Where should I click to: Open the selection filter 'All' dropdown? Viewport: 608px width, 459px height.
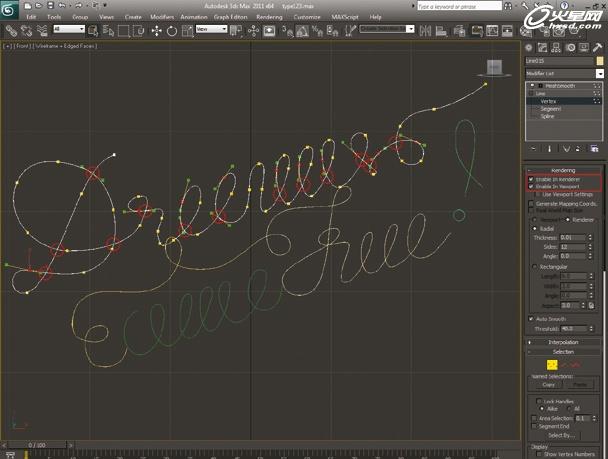(x=69, y=29)
